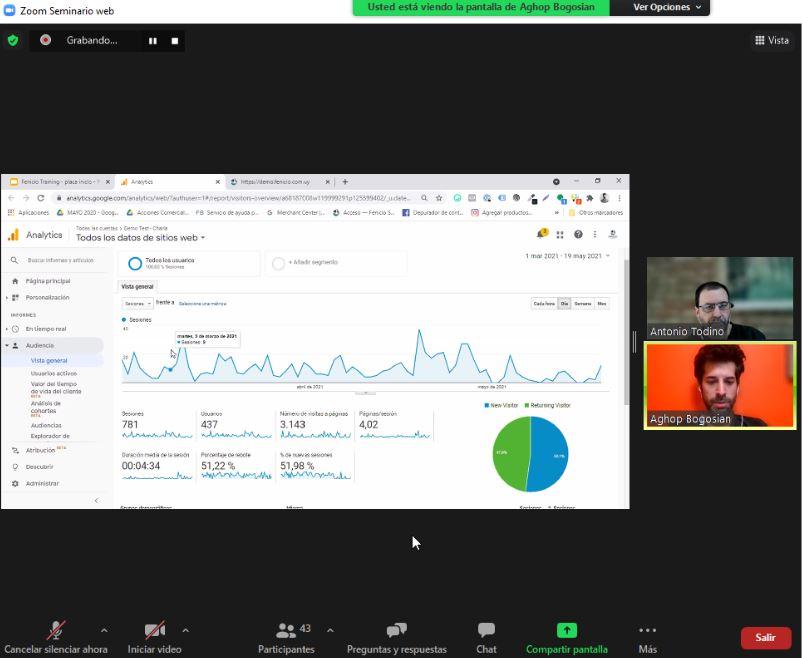Image resolution: width=802 pixels, height=658 pixels.
Task: Select Aghop Bogosian's video thumbnail
Action: pyautogui.click(x=719, y=385)
